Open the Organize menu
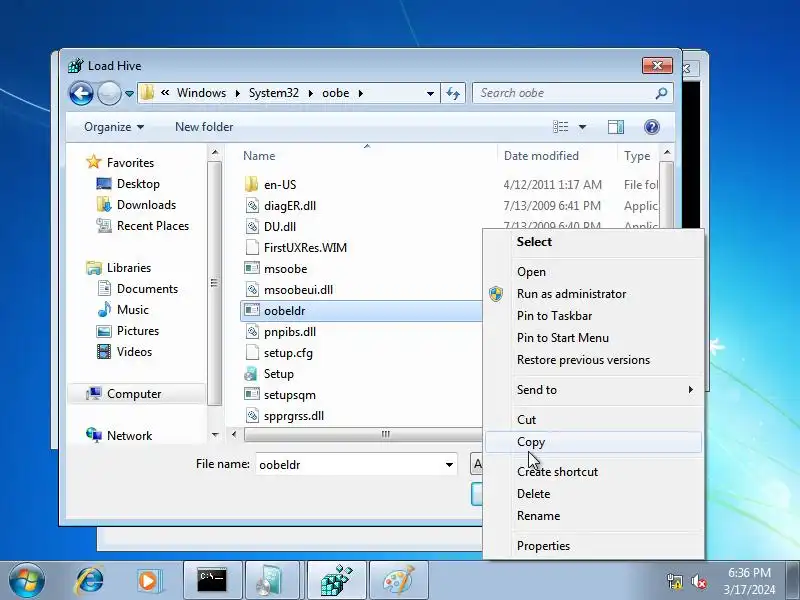 pyautogui.click(x=114, y=127)
